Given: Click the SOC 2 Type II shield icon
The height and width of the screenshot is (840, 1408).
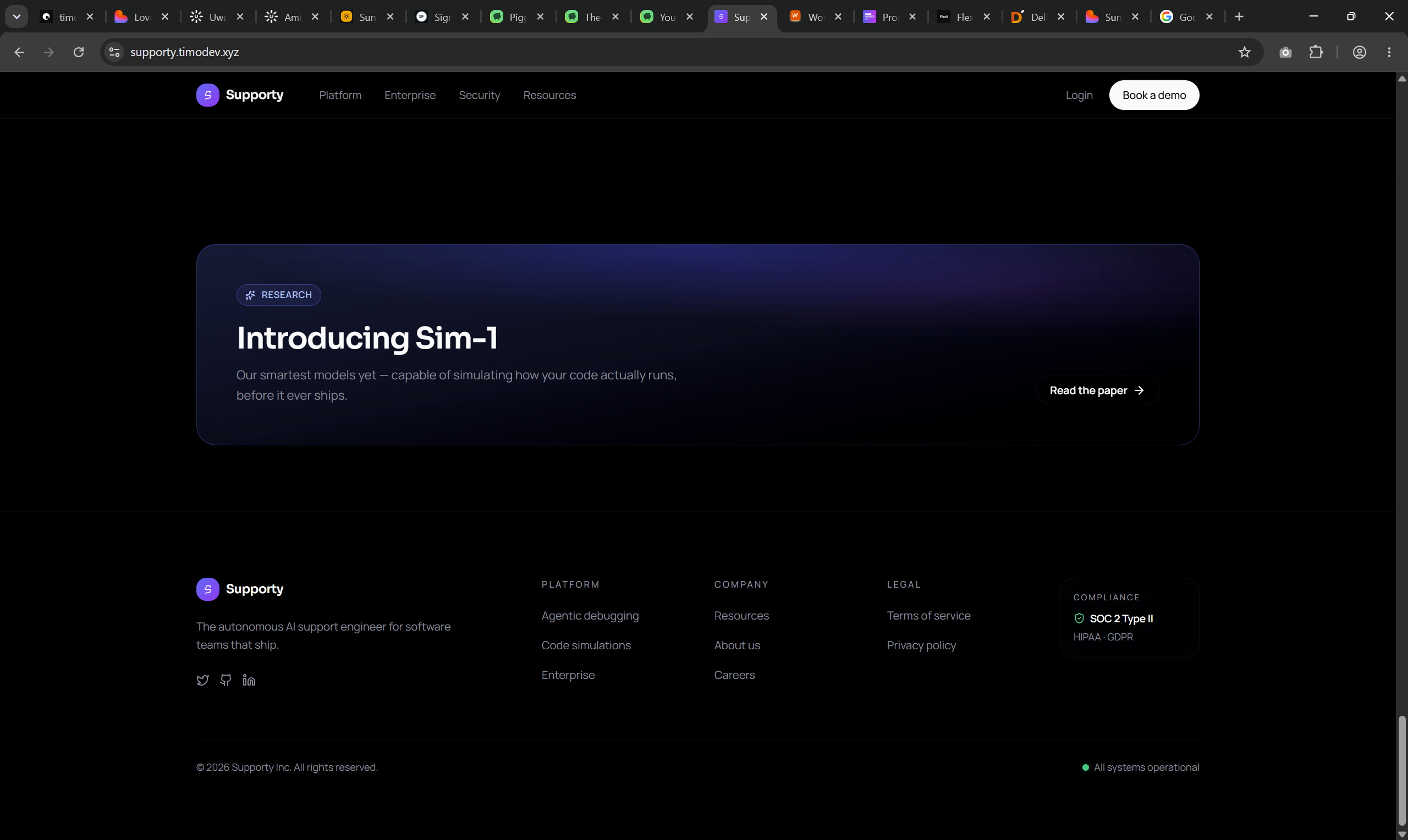Looking at the screenshot, I should click(x=1079, y=618).
